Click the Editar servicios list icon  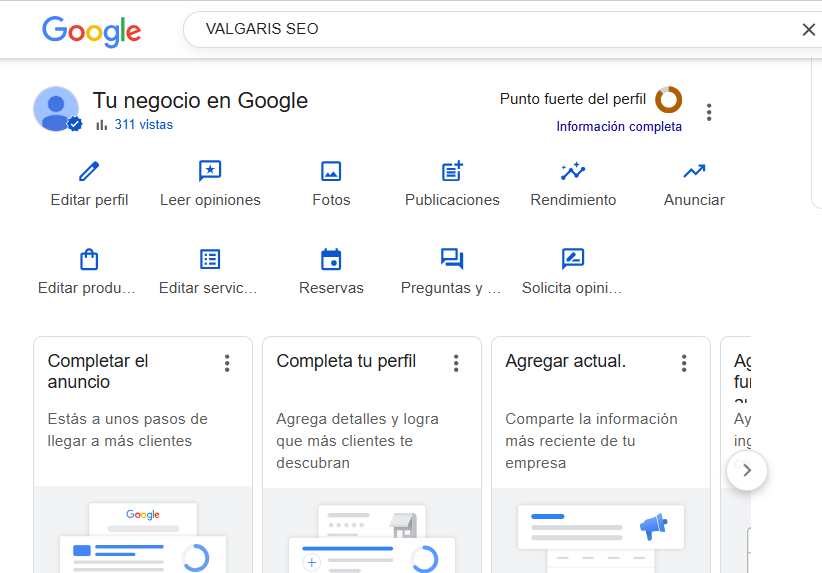point(210,259)
